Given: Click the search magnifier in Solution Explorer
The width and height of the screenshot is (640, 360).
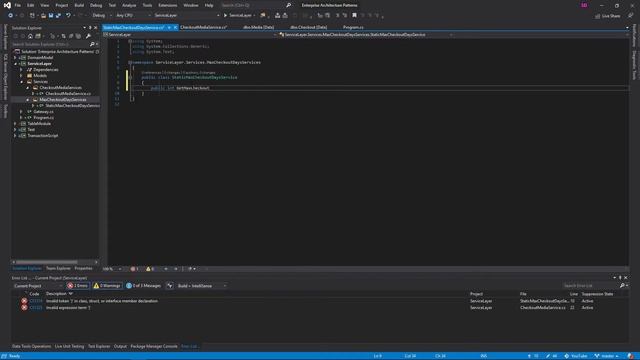Looking at the screenshot, I should 92,44.
